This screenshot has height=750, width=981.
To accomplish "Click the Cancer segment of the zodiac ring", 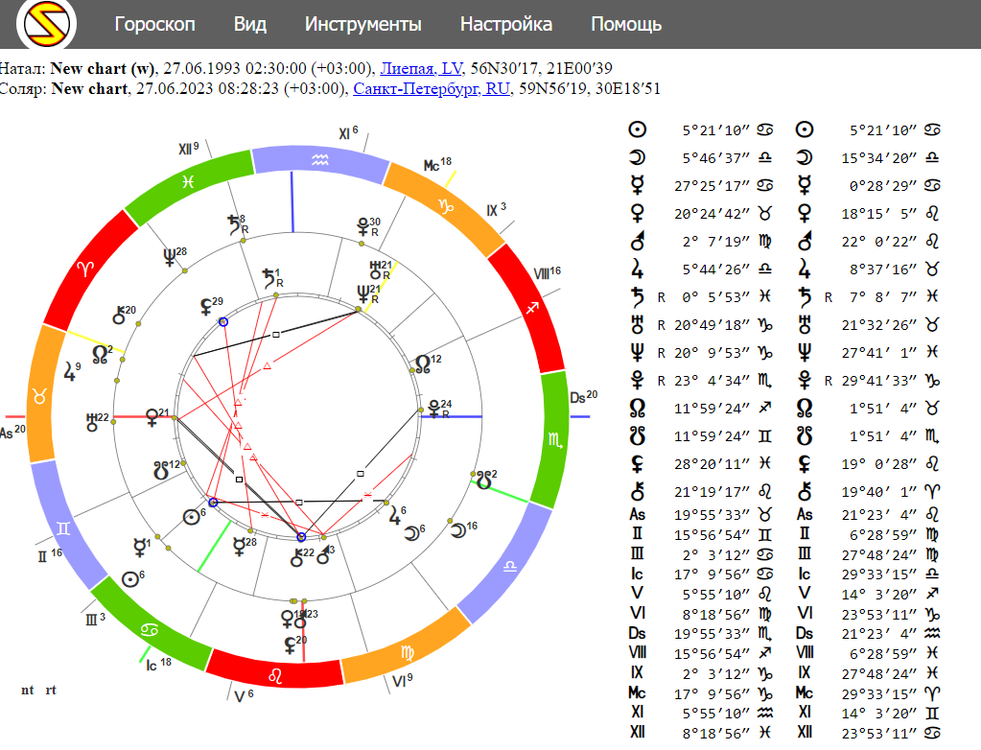I will [x=150, y=629].
